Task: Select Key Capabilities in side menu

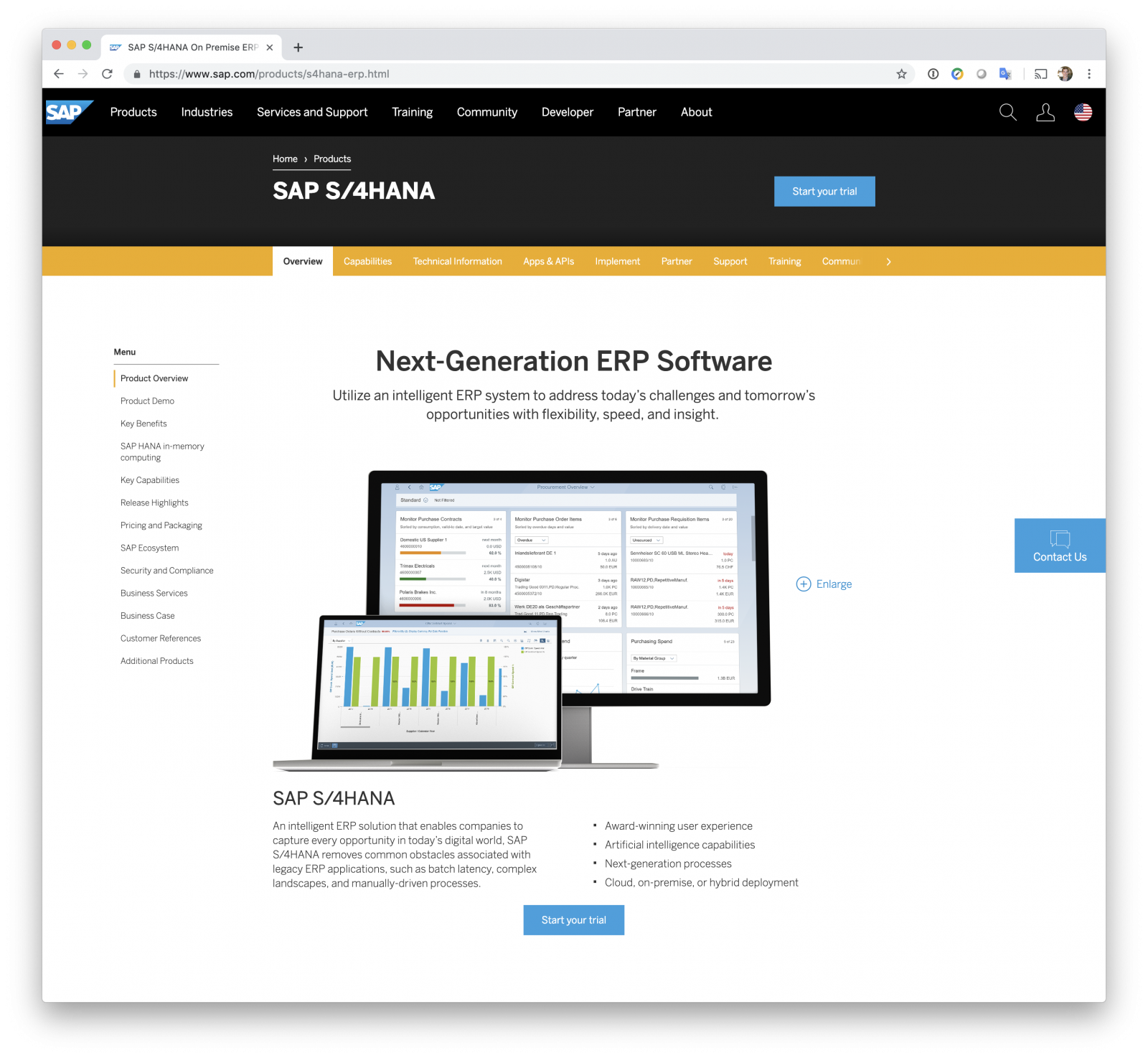Action: [x=150, y=480]
